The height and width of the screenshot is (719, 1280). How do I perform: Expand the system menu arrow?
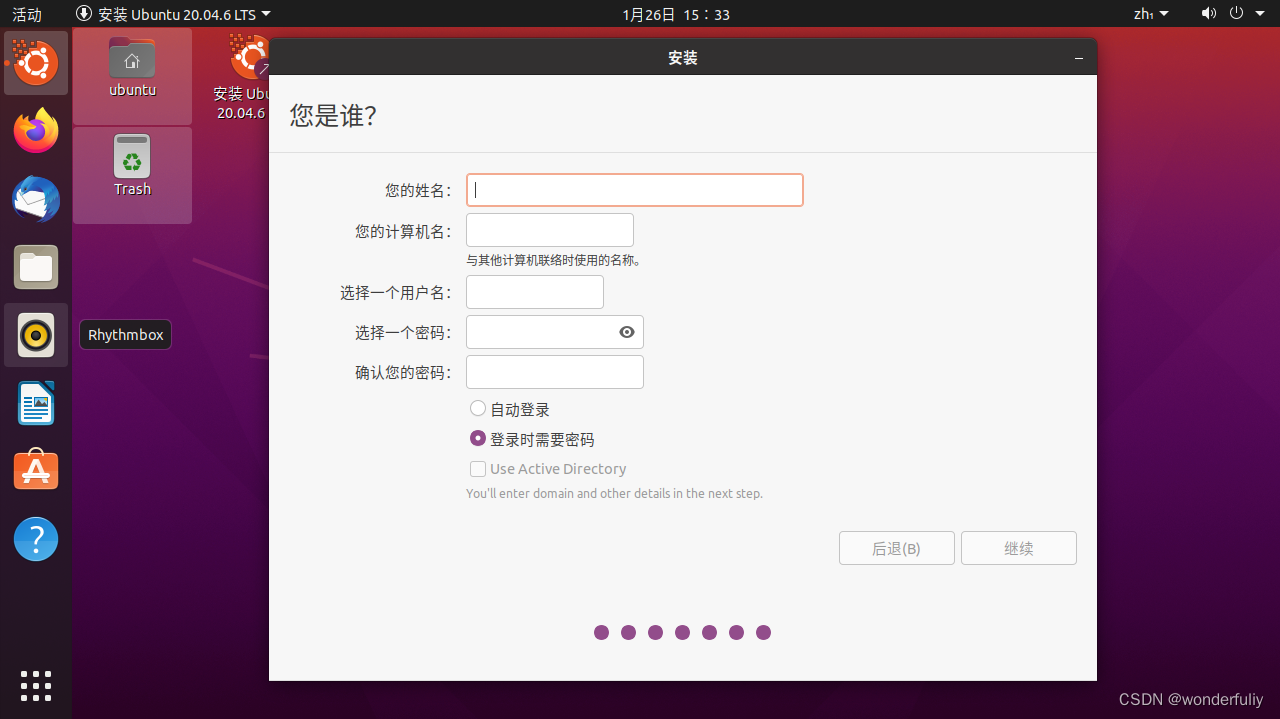tap(1260, 14)
